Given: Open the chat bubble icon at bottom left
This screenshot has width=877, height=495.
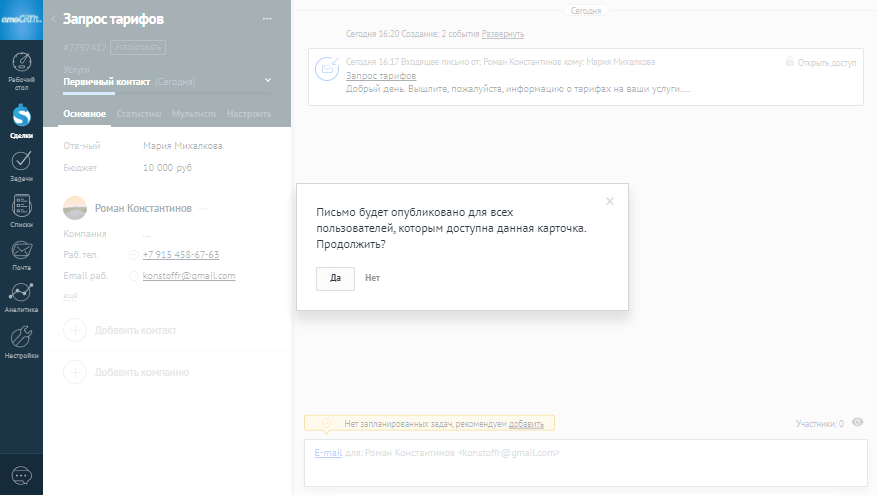Looking at the screenshot, I should pyautogui.click(x=21, y=475).
